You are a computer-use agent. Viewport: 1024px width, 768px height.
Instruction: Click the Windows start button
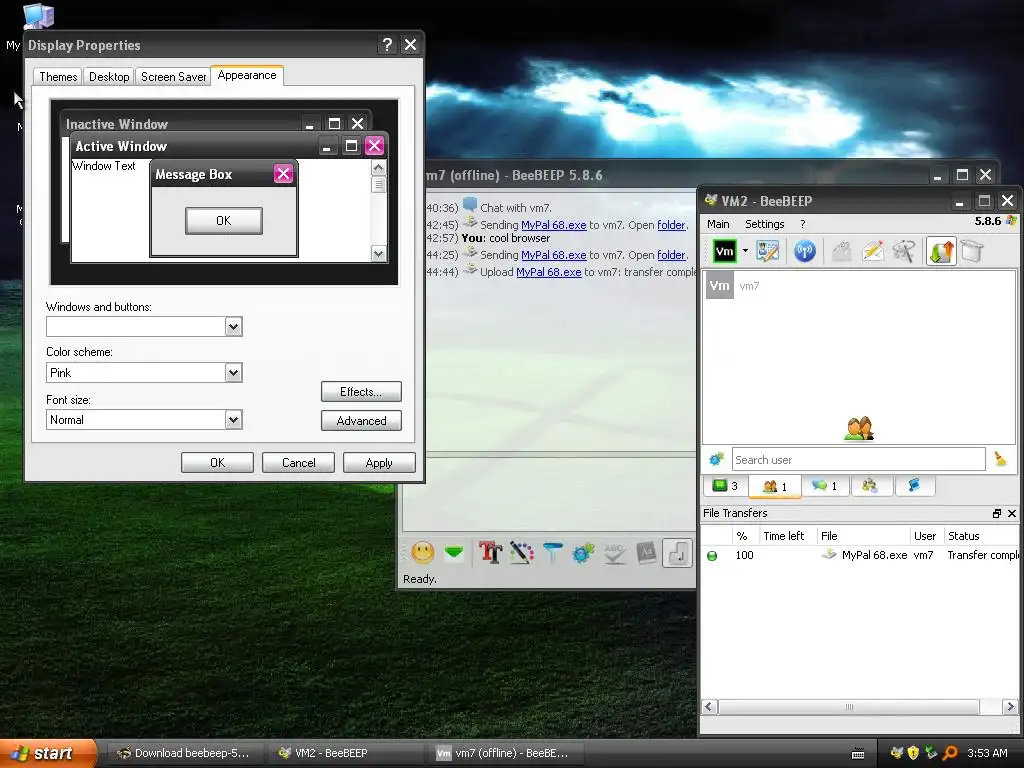pos(48,753)
